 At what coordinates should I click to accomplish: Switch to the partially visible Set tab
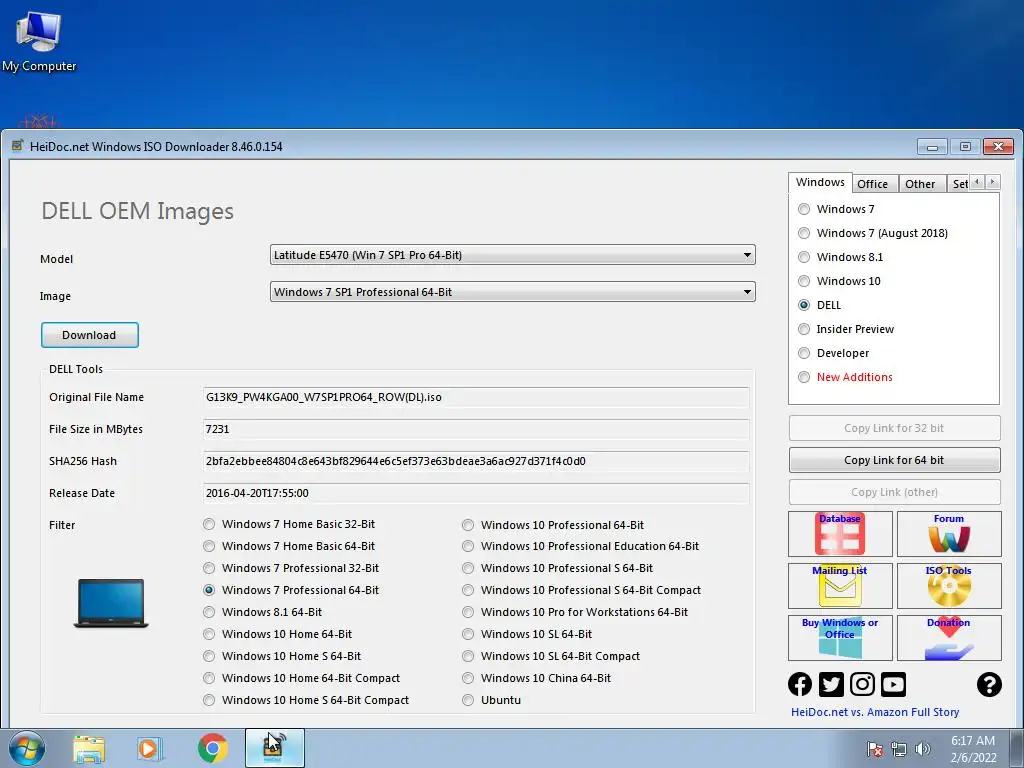point(959,184)
